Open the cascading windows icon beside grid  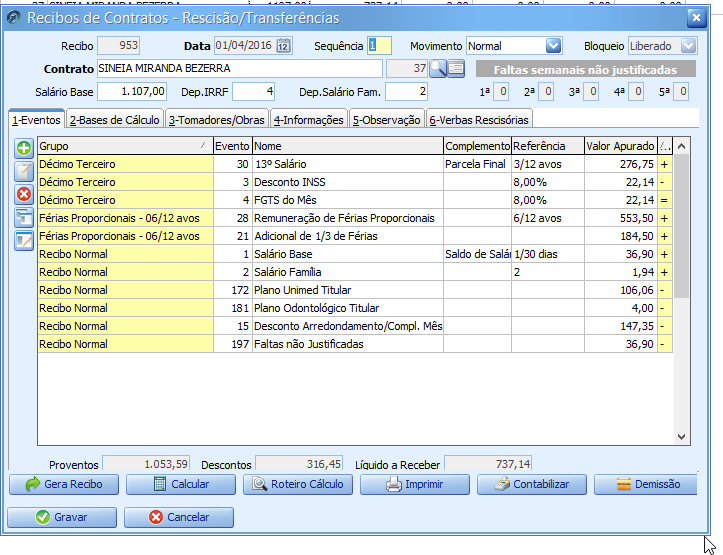[24, 218]
